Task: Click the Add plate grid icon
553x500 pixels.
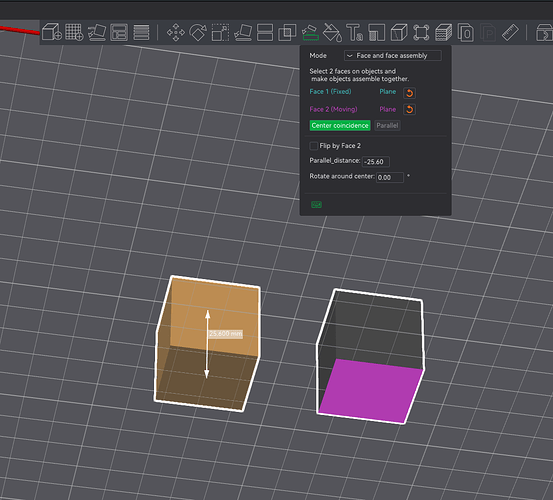Action: (74, 32)
